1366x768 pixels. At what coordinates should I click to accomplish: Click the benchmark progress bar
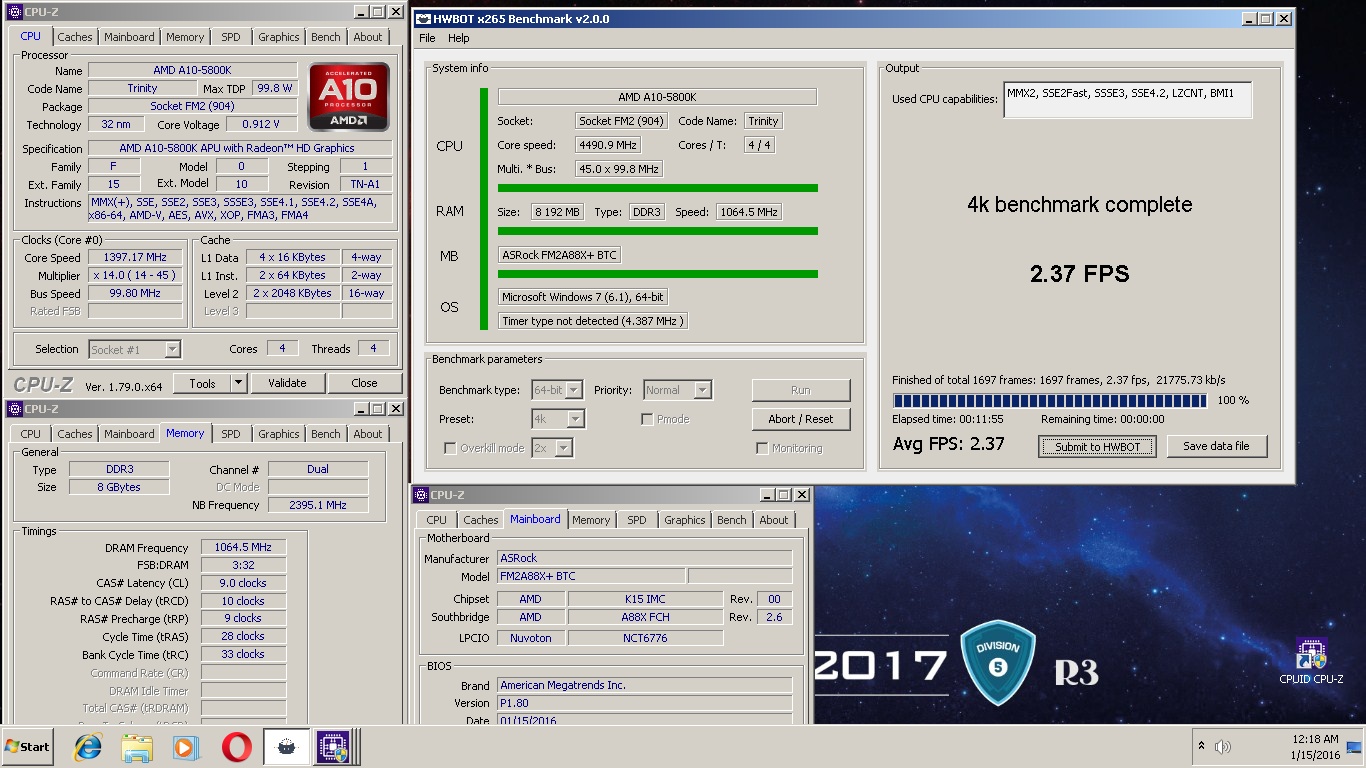coord(1049,401)
